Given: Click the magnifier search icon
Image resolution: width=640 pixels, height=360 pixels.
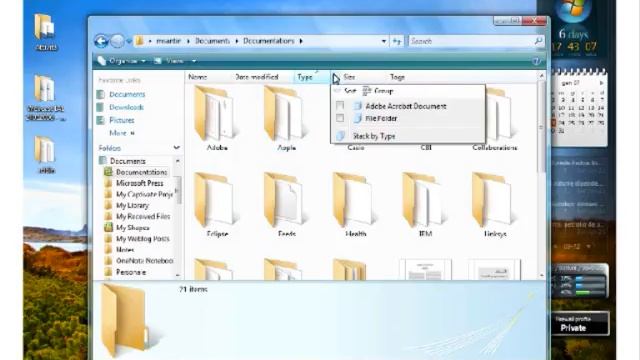Looking at the screenshot, I should (x=539, y=41).
